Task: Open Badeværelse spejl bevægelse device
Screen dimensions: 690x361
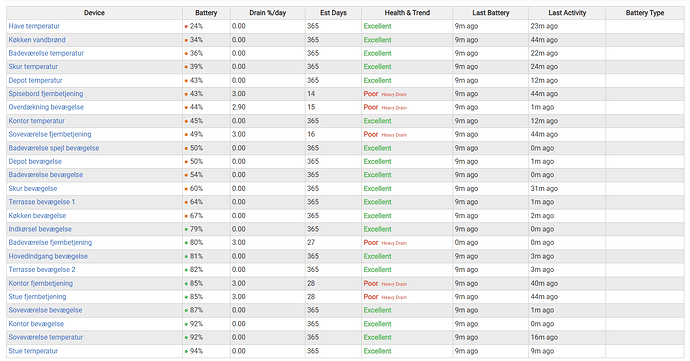Action: click(x=54, y=148)
